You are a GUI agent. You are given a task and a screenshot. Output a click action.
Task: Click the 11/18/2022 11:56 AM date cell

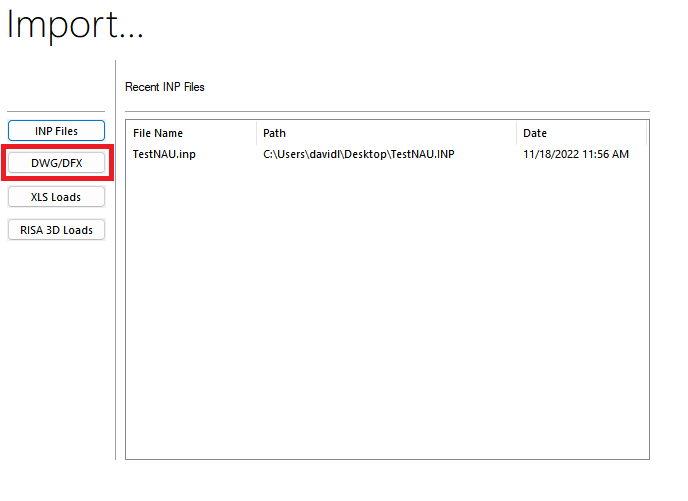tap(575, 154)
